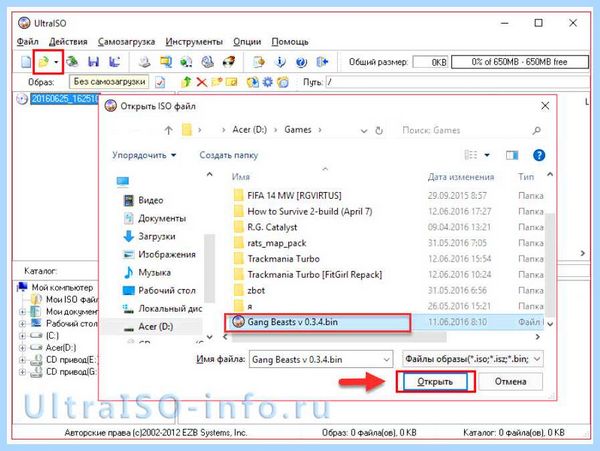The image size is (600, 451).
Task: Click the horizontal scrollbar of file list
Action: tap(339, 337)
